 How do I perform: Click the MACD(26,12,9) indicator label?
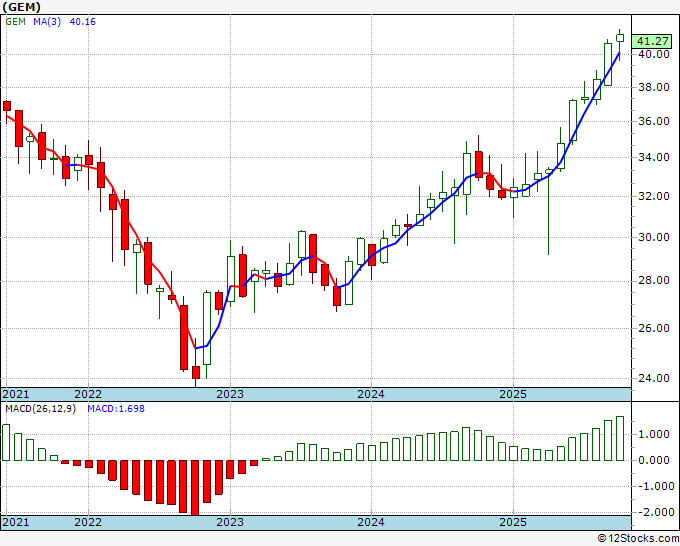(x=40, y=409)
